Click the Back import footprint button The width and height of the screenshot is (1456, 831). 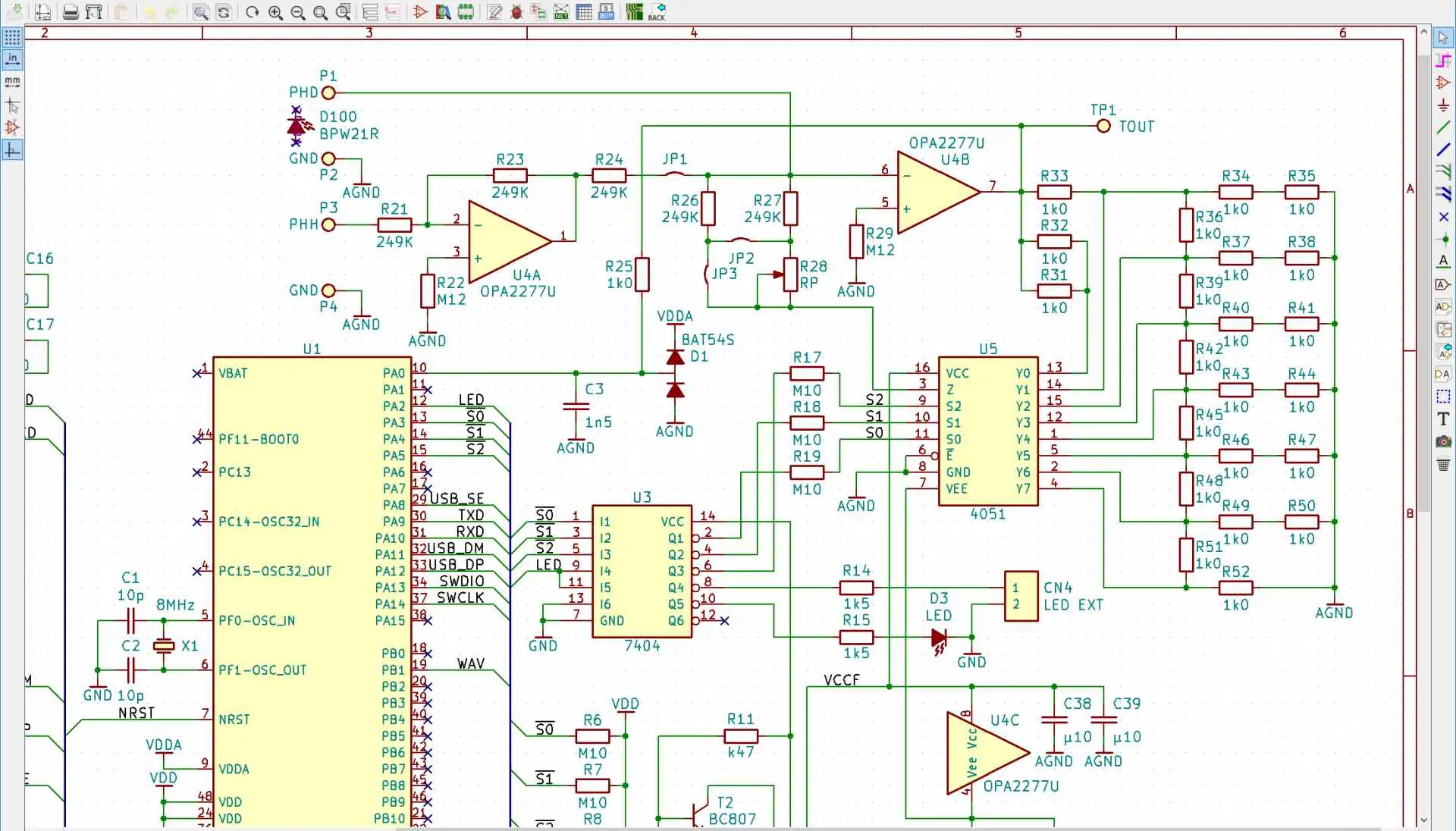tap(657, 12)
